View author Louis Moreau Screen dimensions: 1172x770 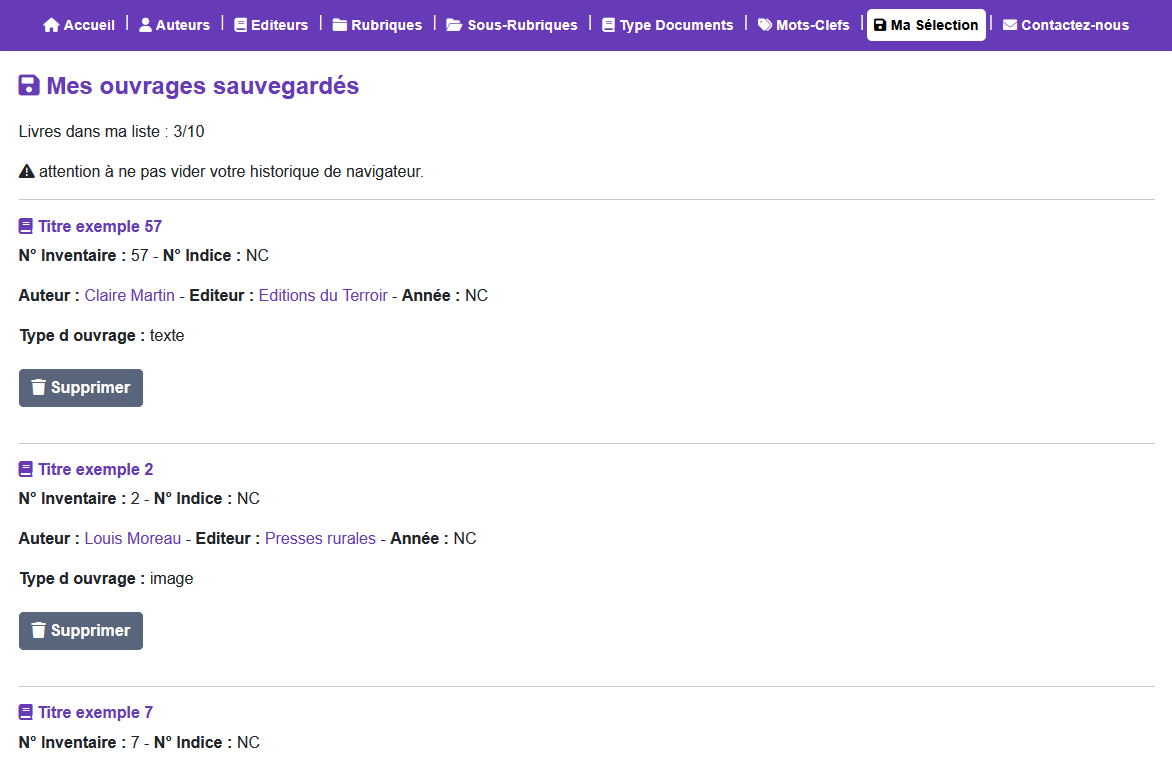(133, 539)
